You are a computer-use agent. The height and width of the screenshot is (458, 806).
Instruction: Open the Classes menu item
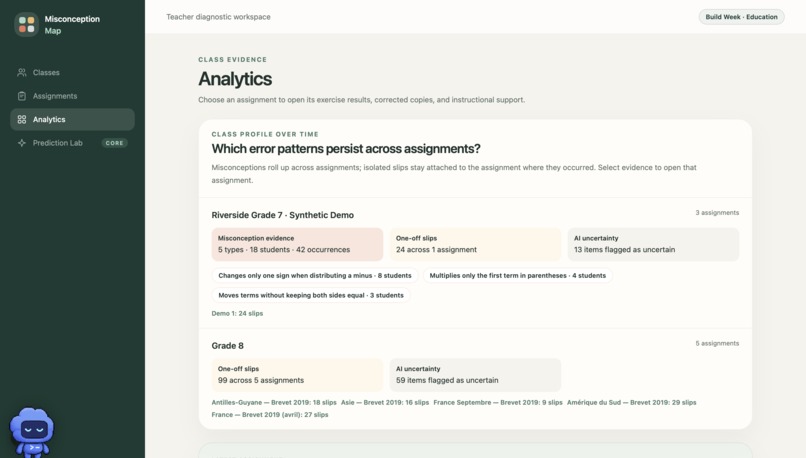pyautogui.click(x=72, y=72)
